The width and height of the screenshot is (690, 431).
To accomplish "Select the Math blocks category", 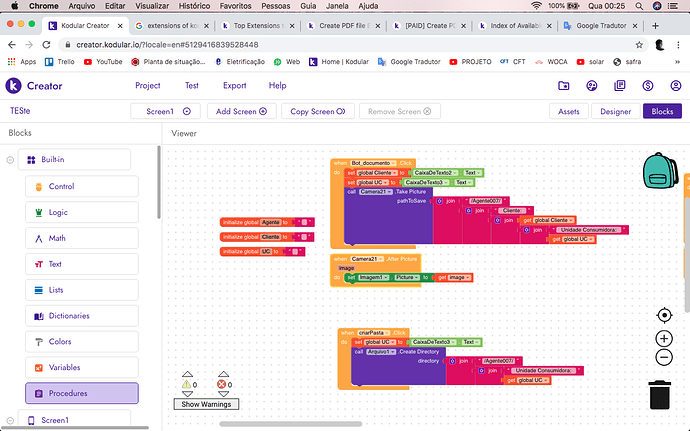I will [x=82, y=238].
